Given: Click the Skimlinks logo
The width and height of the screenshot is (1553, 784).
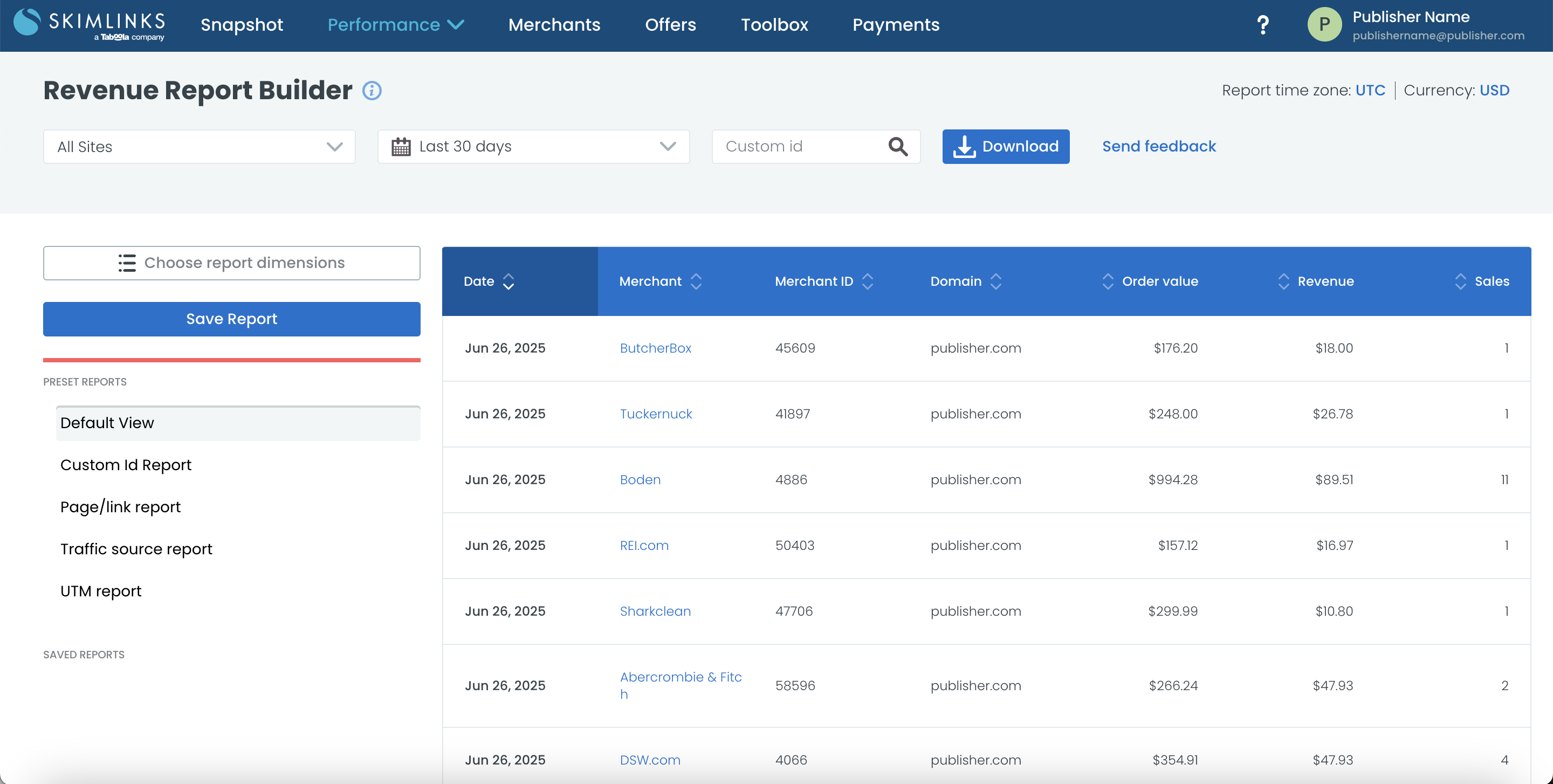Looking at the screenshot, I should [x=88, y=25].
